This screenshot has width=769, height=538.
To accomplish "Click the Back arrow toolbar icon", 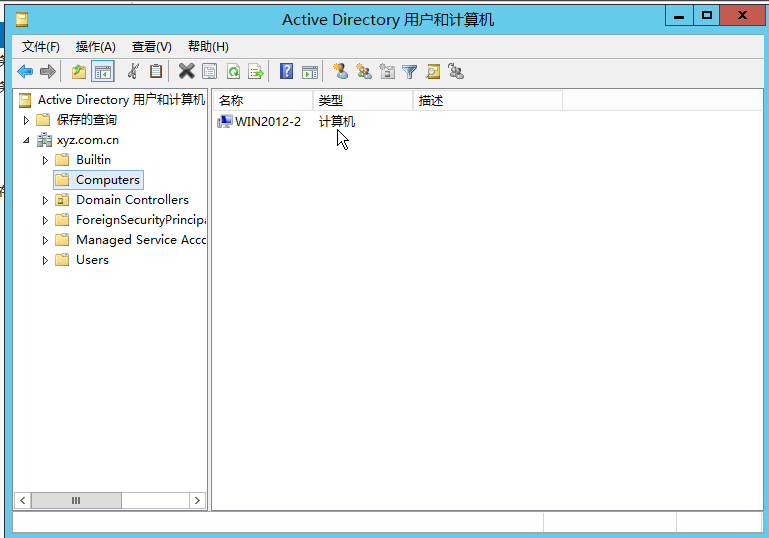I will pos(25,72).
